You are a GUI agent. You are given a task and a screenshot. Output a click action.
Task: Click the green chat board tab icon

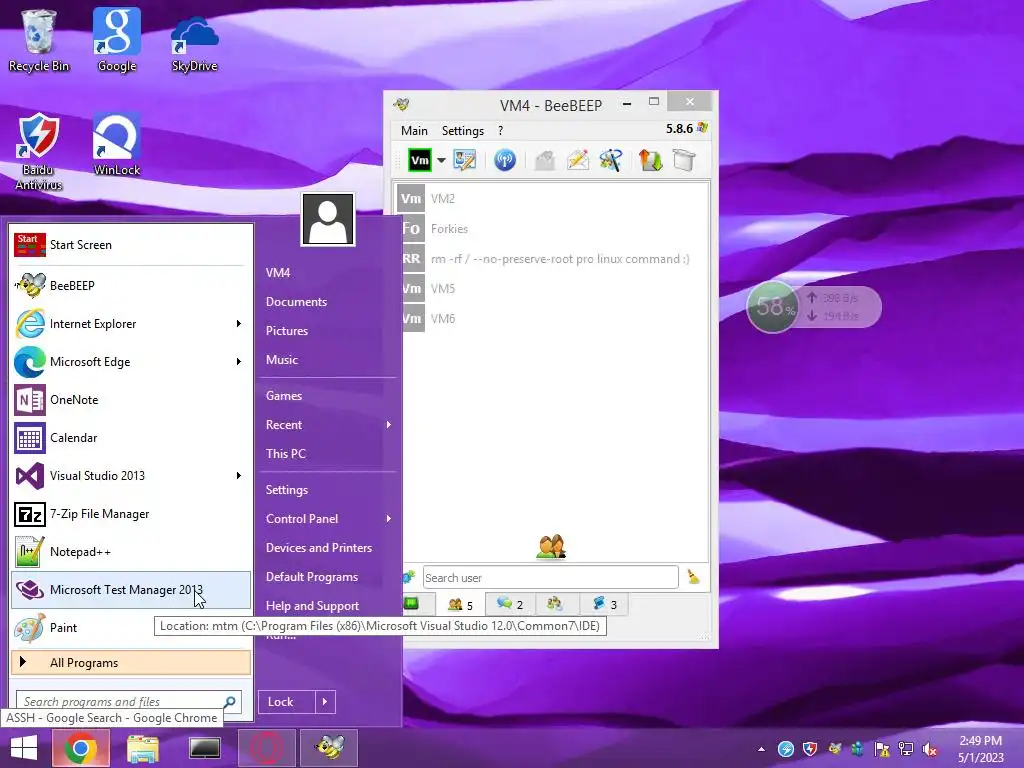(x=411, y=604)
